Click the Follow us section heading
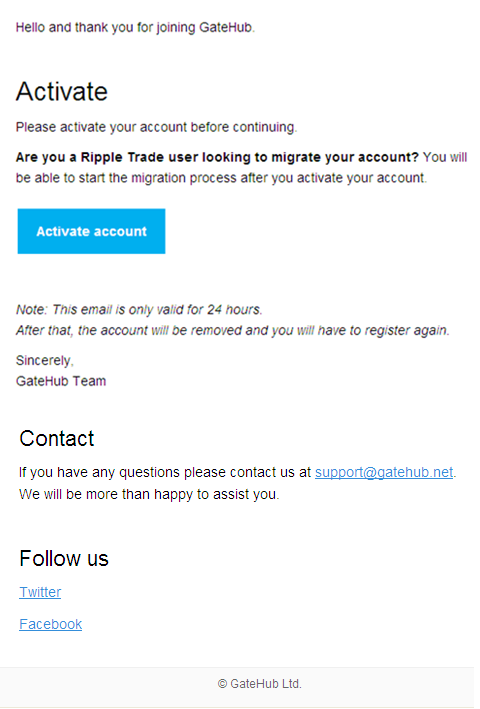480x709 pixels. coord(64,558)
